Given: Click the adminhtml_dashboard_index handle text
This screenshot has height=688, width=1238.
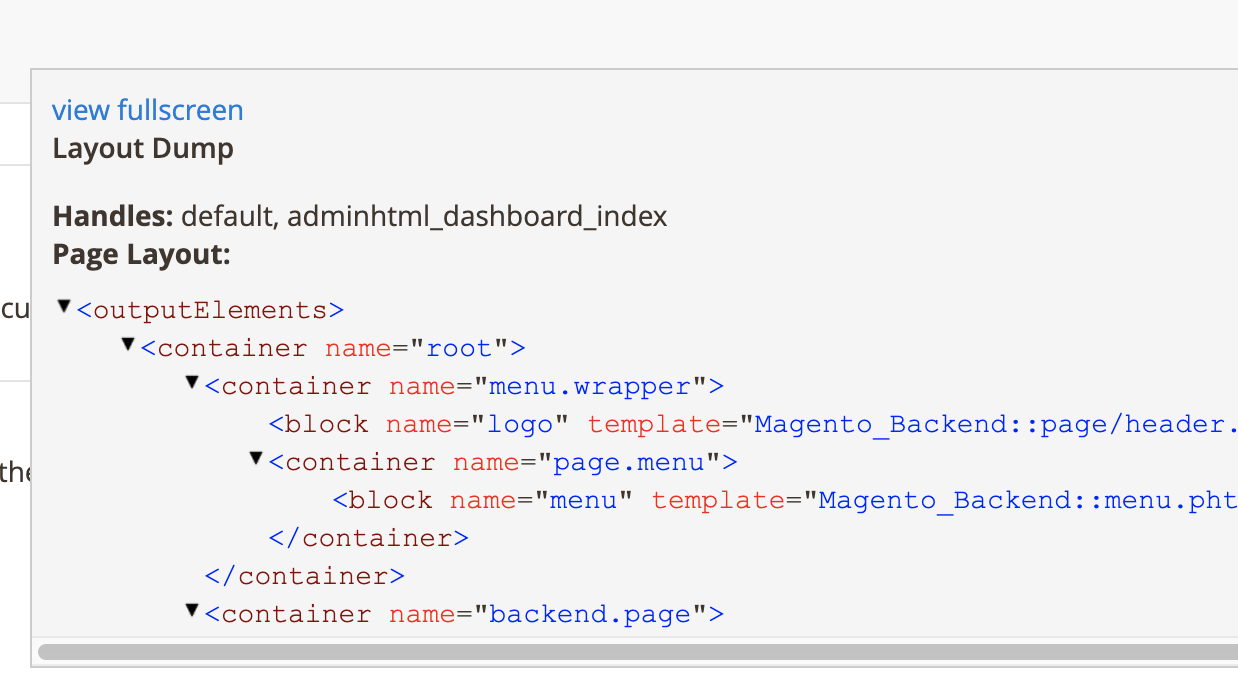Looking at the screenshot, I should 477,216.
